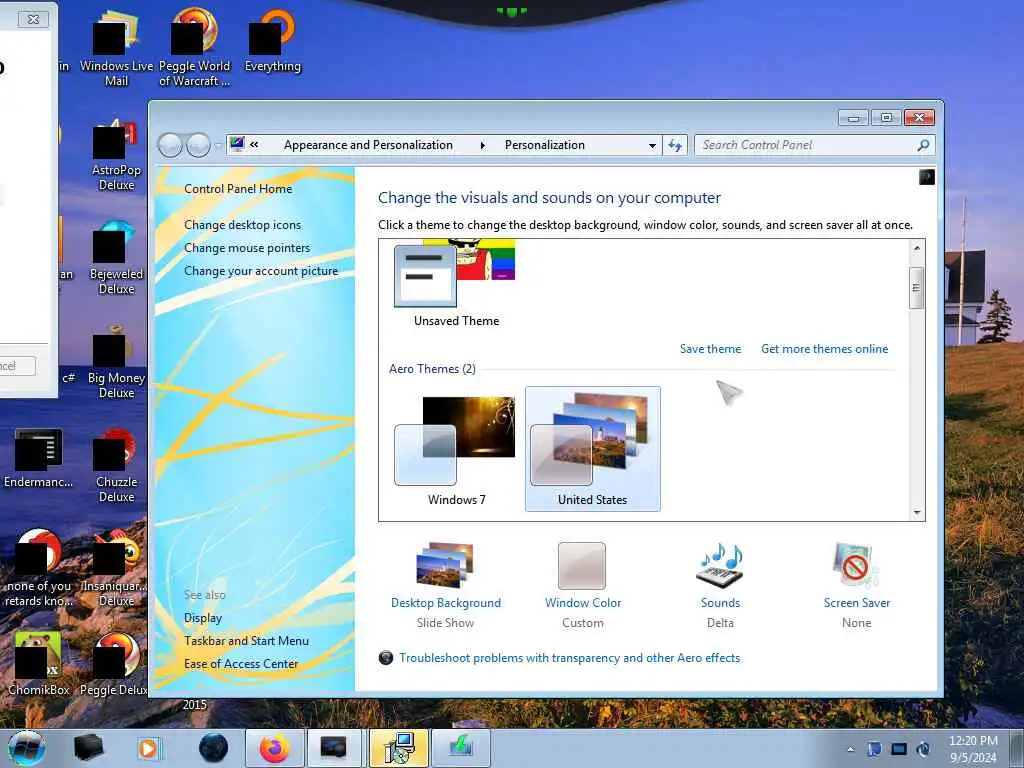This screenshot has width=1024, height=768.
Task: Click the taskbar clock showing 12:20 PM
Action: 973,749
